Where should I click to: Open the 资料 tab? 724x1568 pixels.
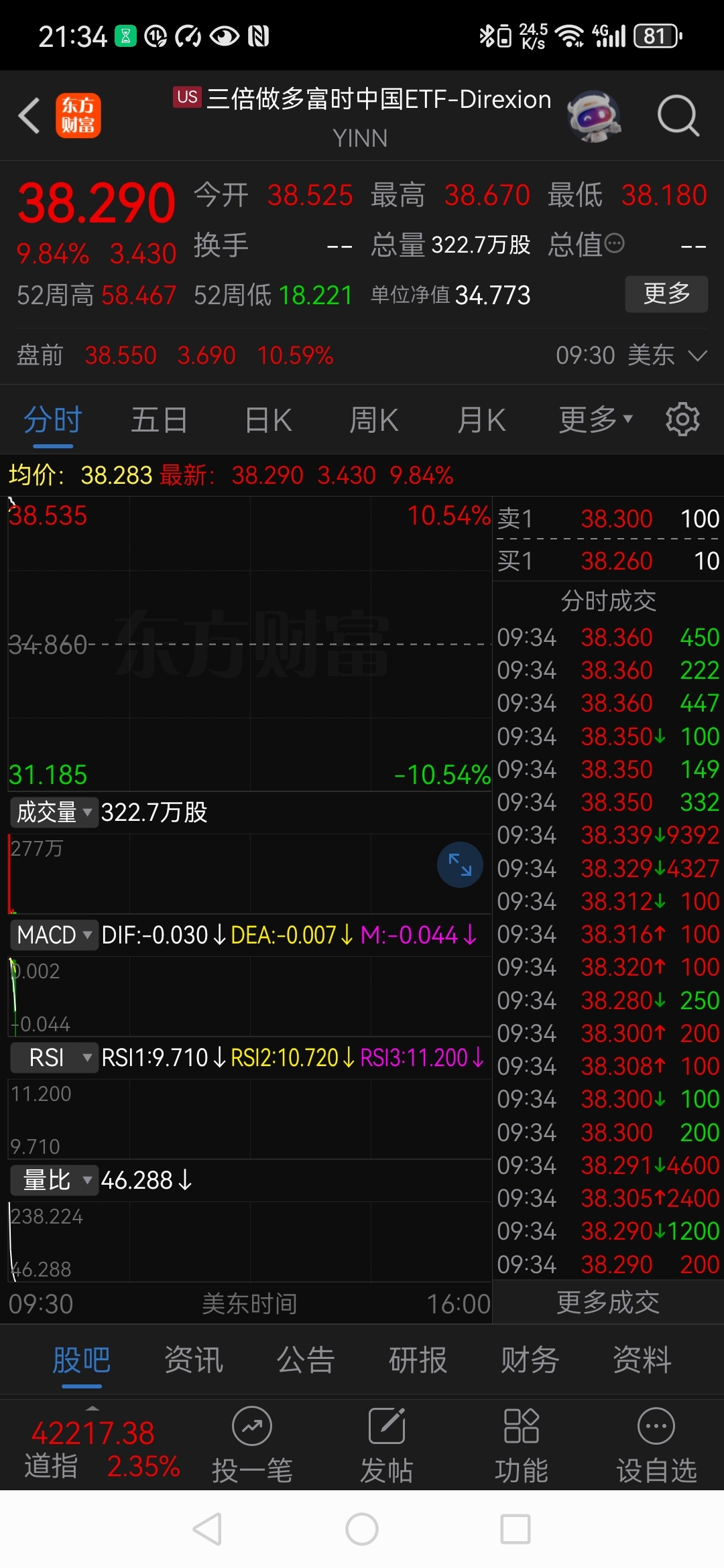point(642,1360)
